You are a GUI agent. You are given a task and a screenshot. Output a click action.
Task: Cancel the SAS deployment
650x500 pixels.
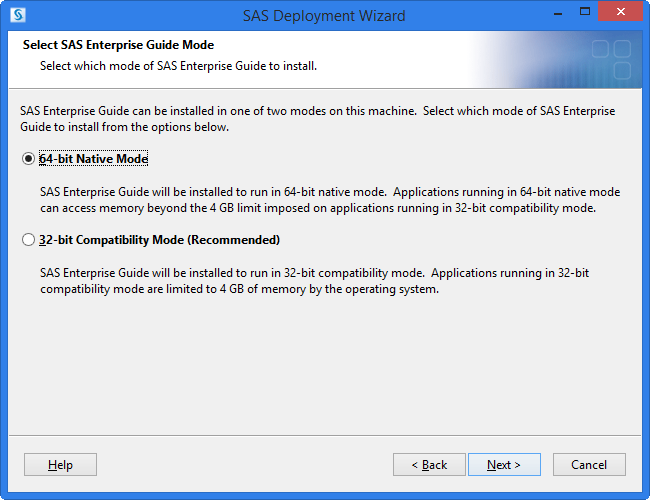[x=588, y=464]
